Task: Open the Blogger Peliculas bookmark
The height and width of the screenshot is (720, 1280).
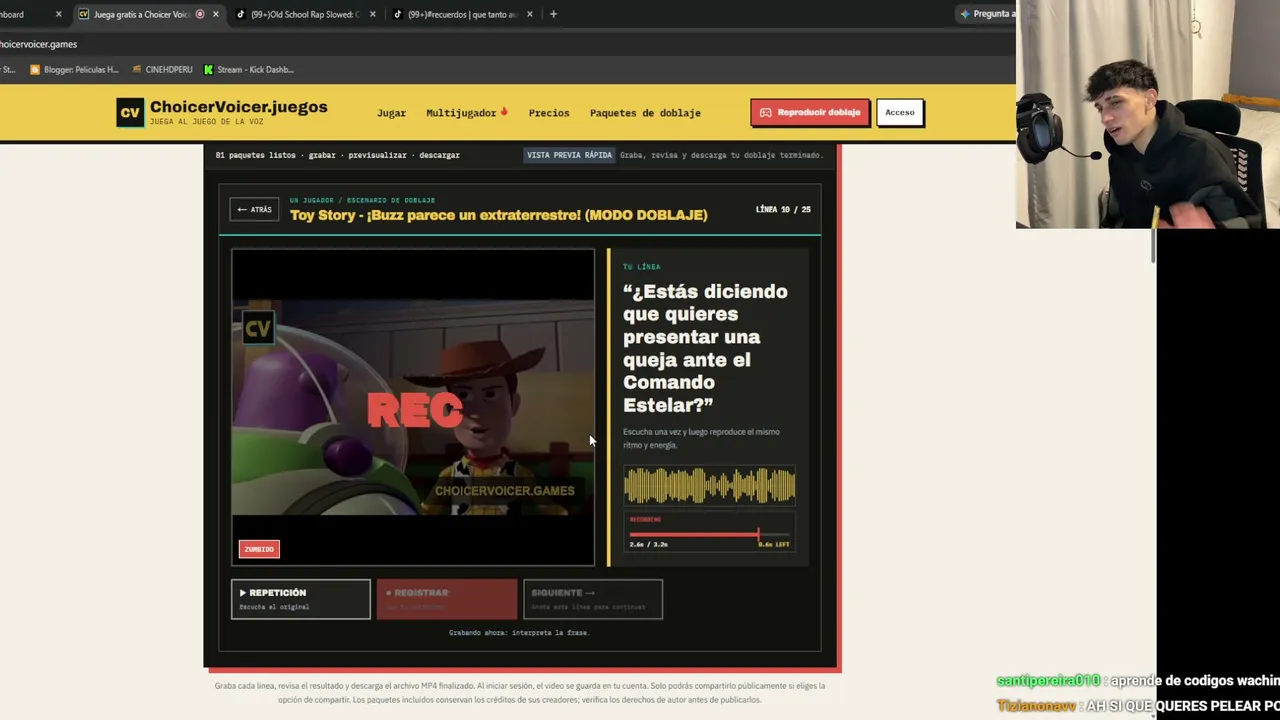Action: 74,70
